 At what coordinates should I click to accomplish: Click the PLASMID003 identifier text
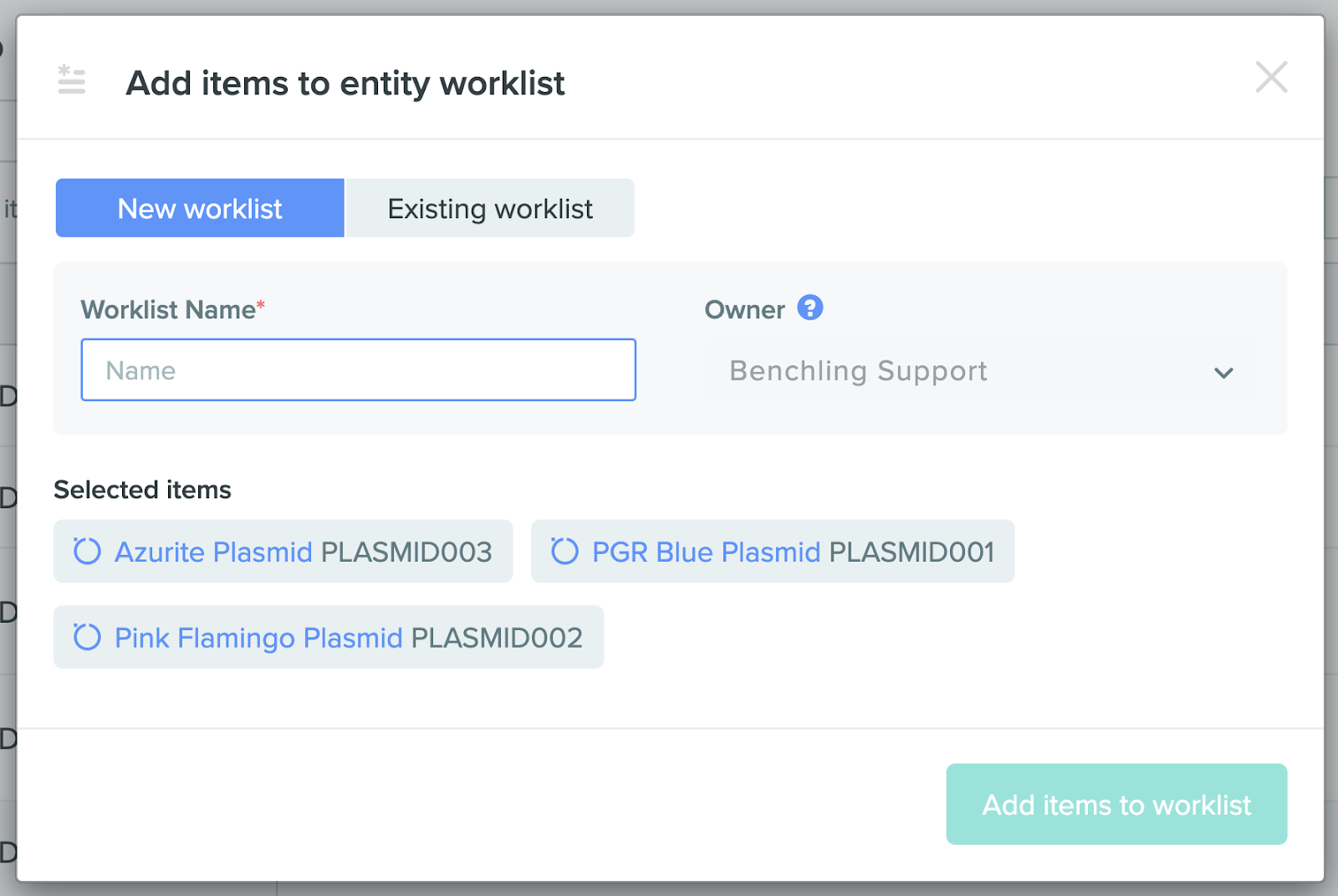tap(406, 552)
